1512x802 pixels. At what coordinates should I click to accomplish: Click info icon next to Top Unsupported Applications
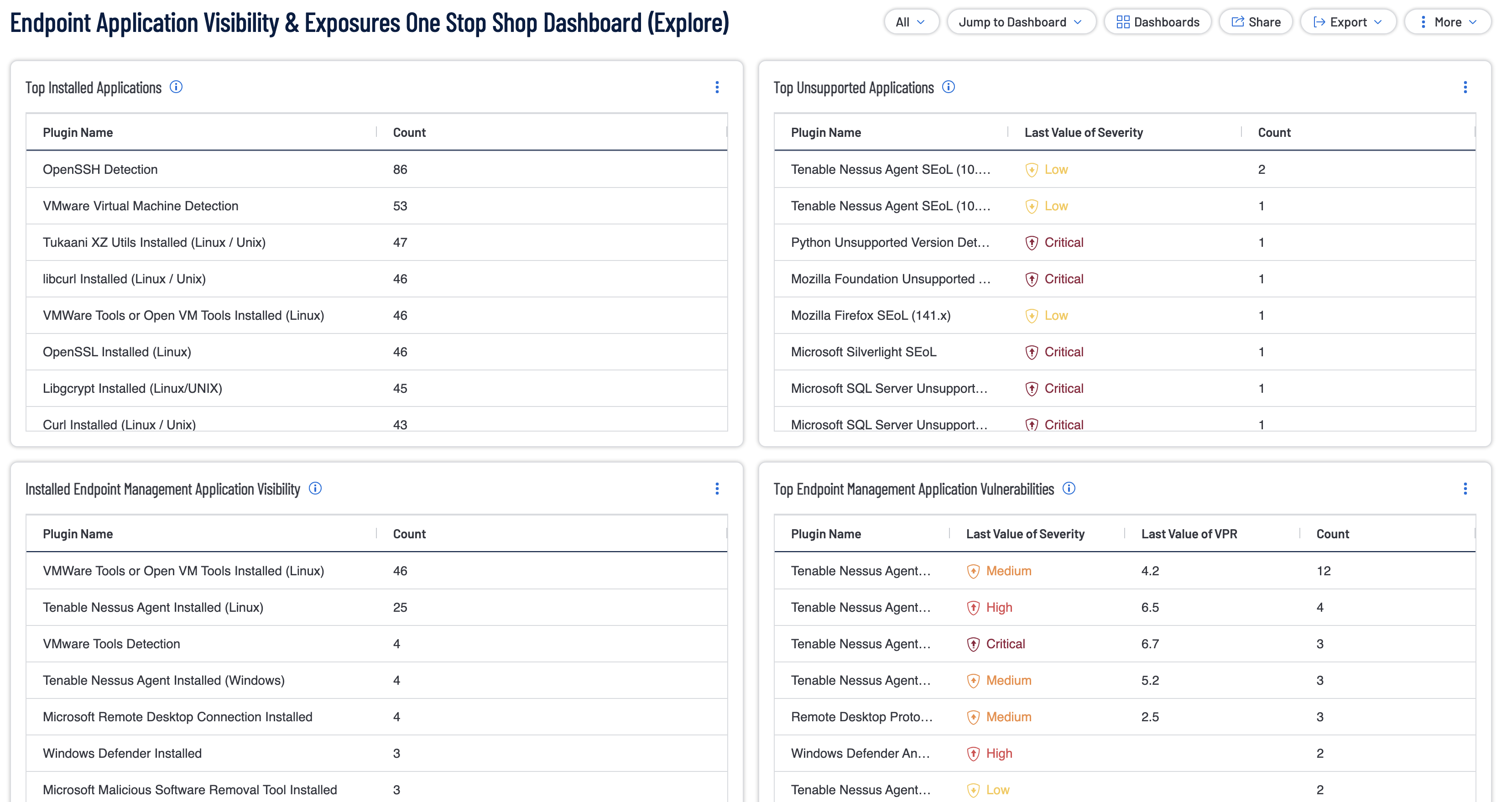click(949, 87)
